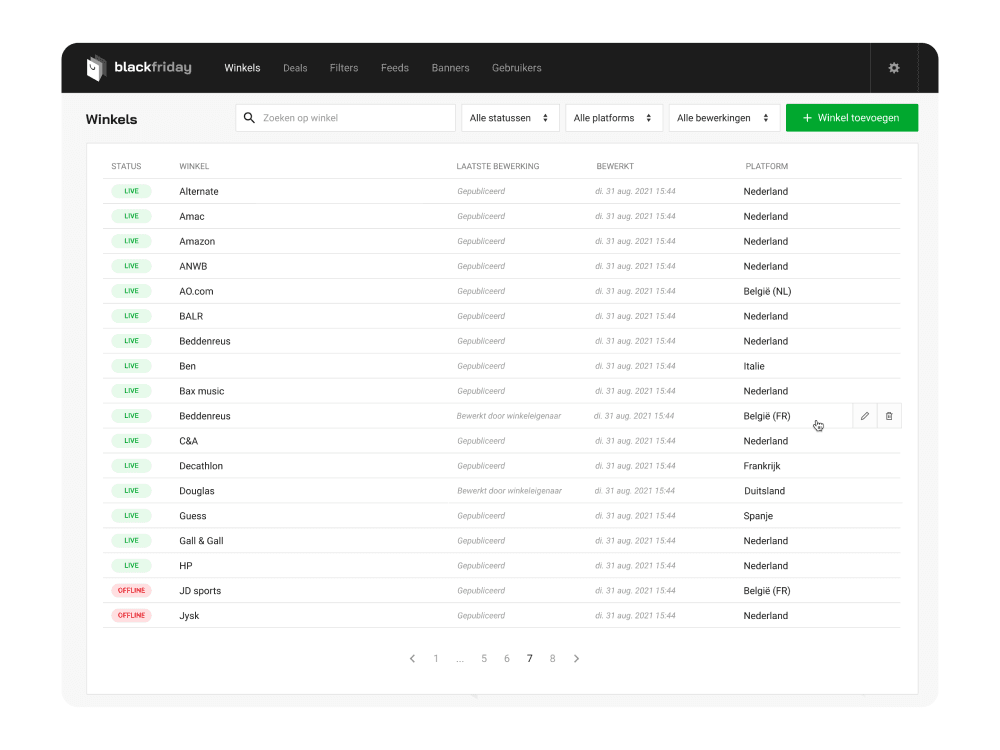Image resolution: width=1000 pixels, height=750 pixels.
Task: Expand the Alle statussen dropdown
Action: (510, 118)
